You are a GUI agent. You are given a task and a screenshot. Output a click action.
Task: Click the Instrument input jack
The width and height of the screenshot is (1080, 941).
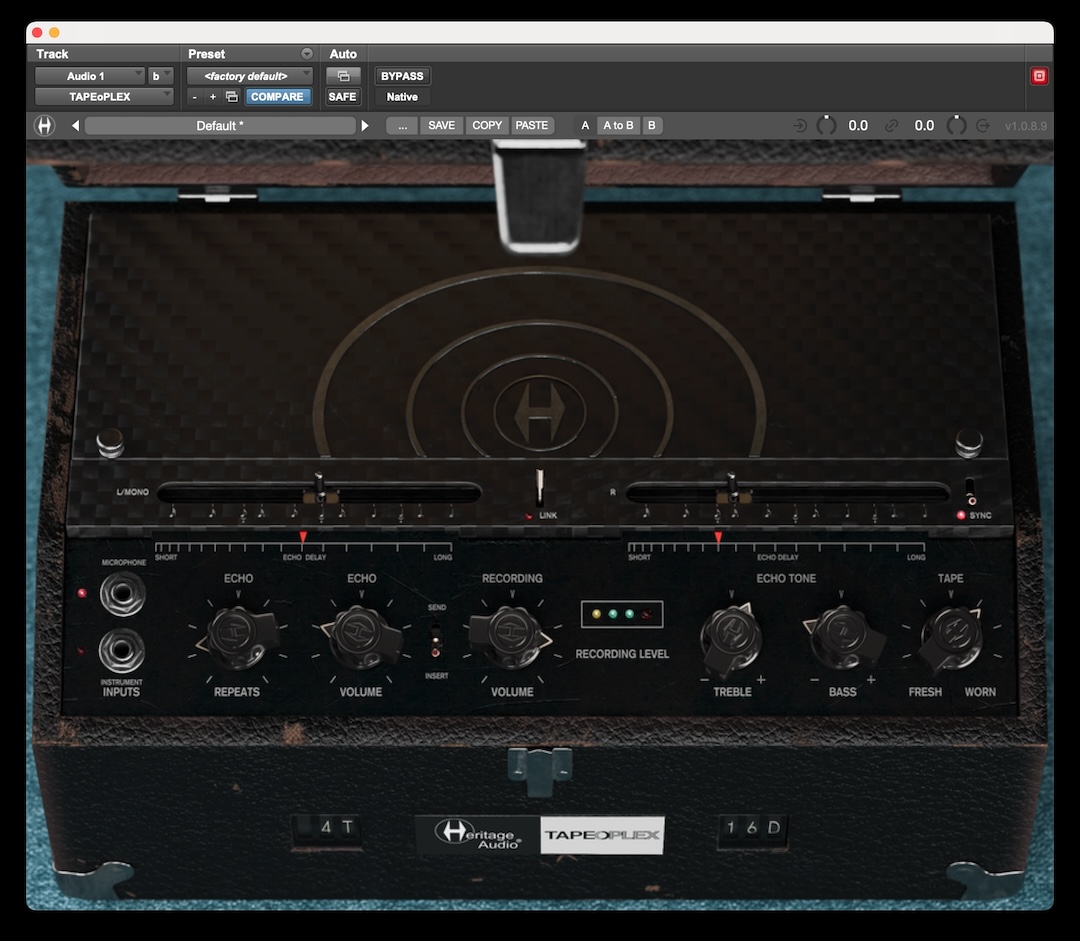tap(121, 650)
